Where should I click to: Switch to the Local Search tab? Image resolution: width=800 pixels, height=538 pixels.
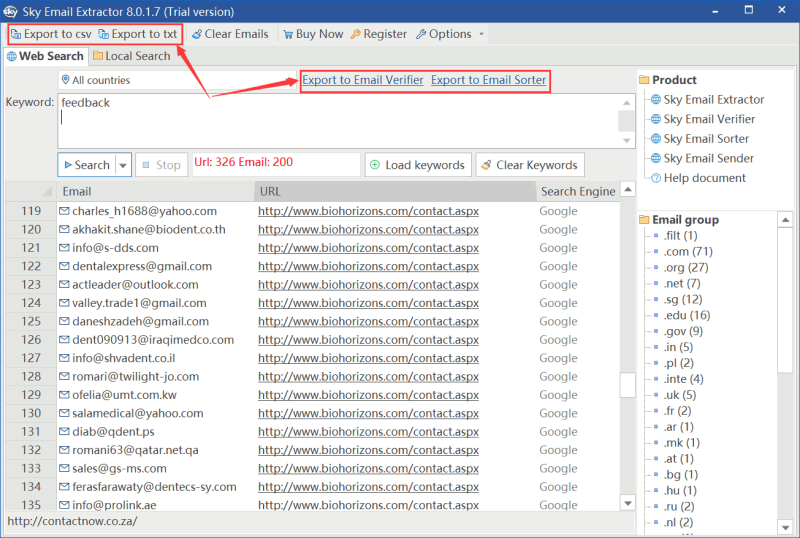137,57
